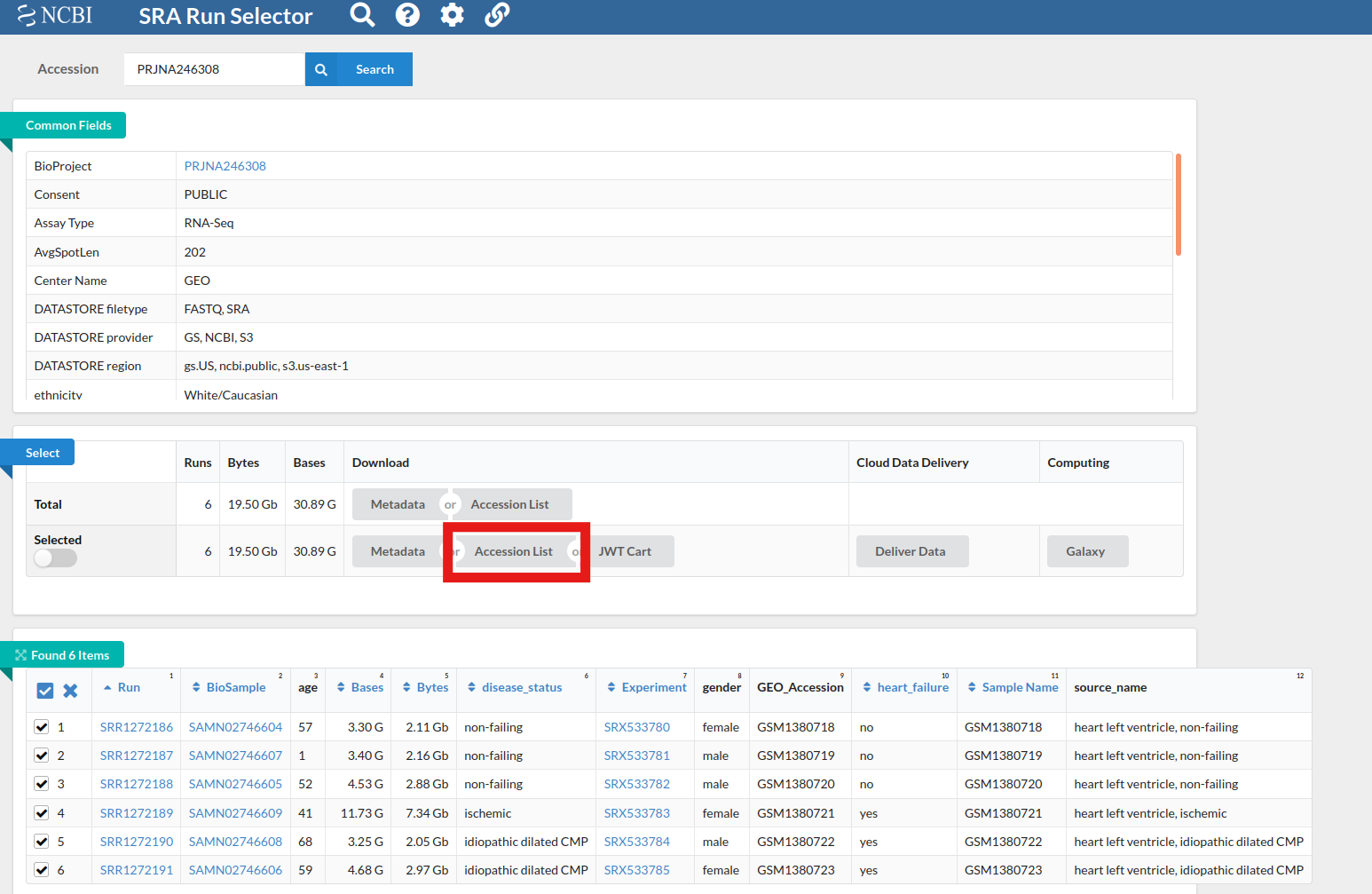Uncheck row 5 SRR1272190 checkbox
Viewport: 1372px width, 894px height.
click(x=41, y=842)
